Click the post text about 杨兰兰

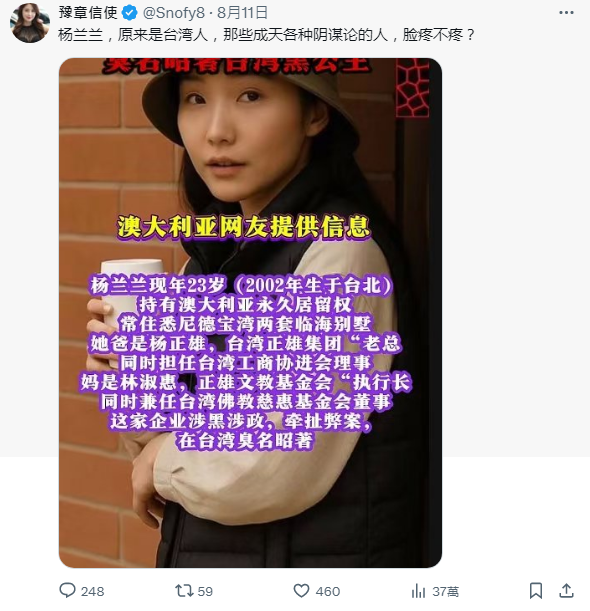pyautogui.click(x=267, y=35)
